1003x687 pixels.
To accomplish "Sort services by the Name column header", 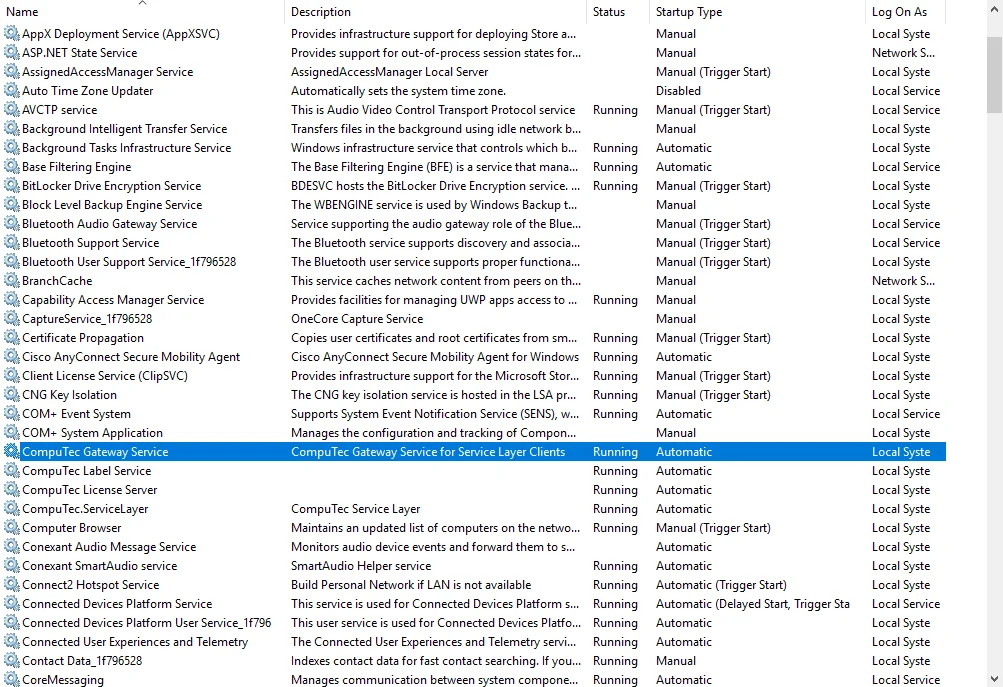I will pos(140,12).
